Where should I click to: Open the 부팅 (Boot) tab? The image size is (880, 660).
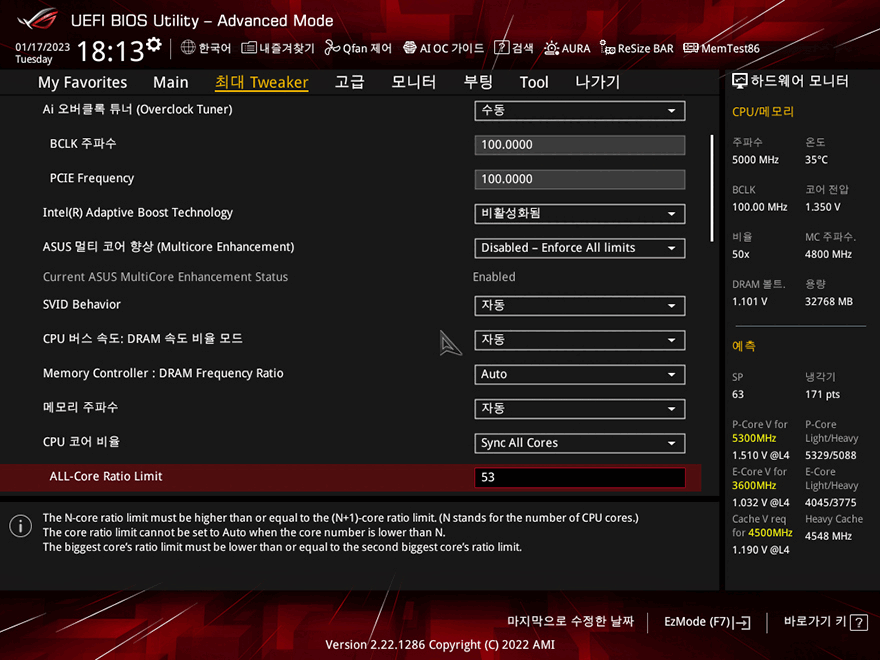[x=478, y=82]
